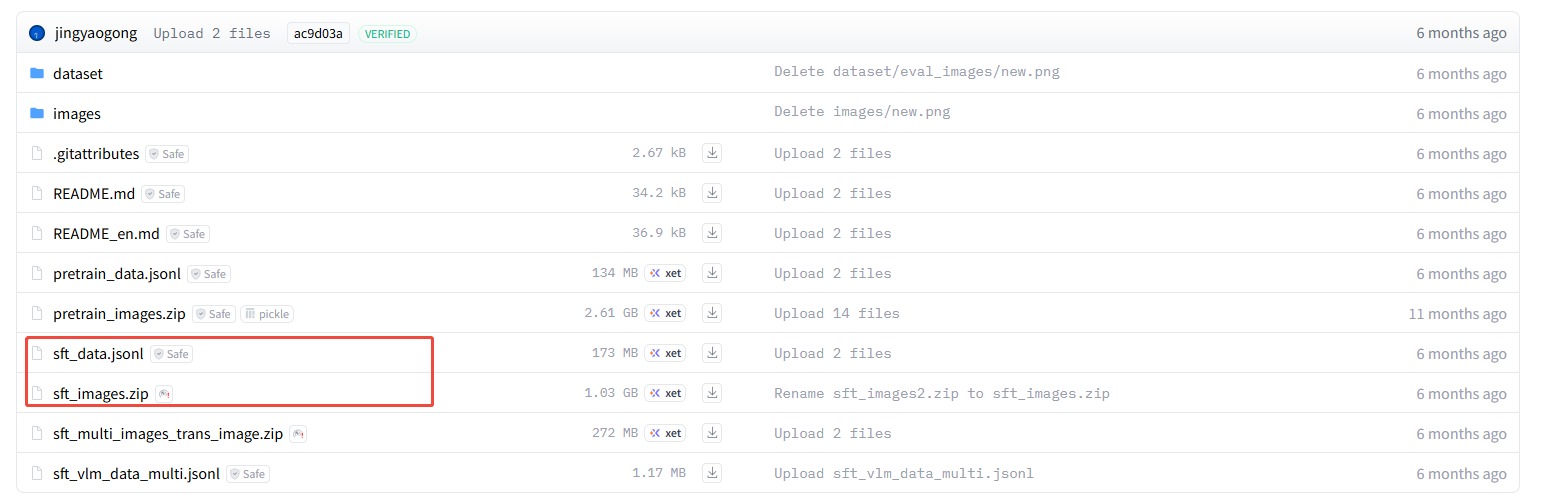1557x503 pixels.
Task: Open the dataset folder
Action: [x=78, y=74]
